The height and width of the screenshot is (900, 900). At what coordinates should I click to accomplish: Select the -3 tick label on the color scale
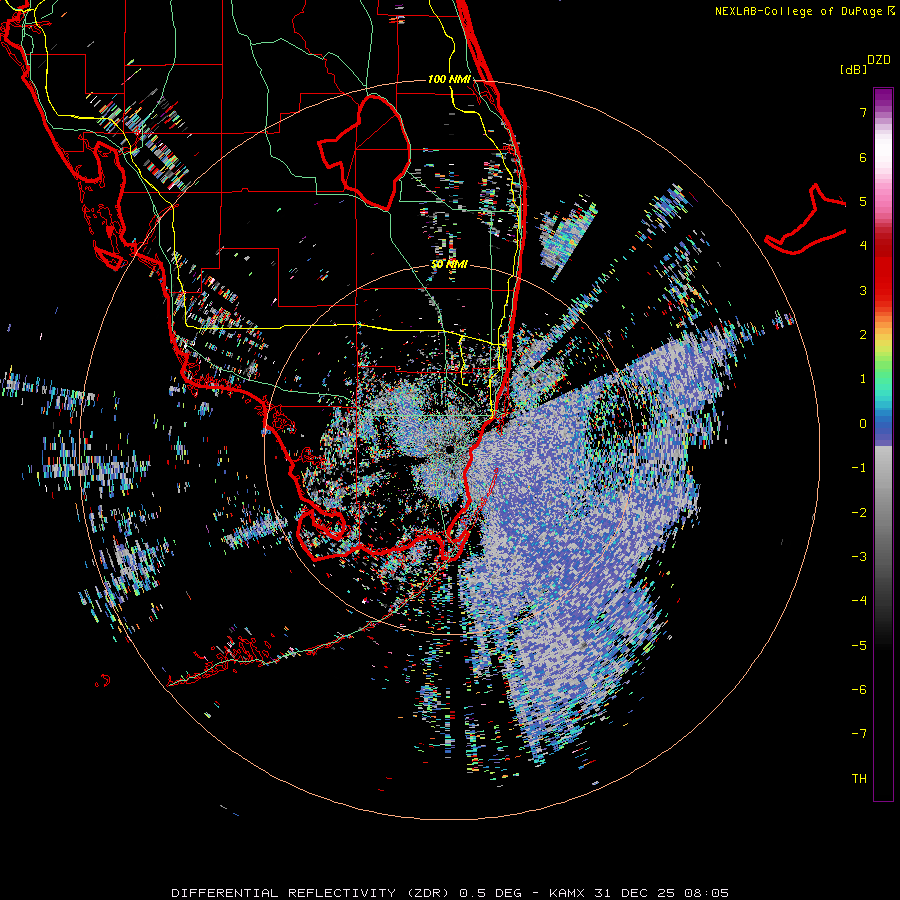pos(859,557)
